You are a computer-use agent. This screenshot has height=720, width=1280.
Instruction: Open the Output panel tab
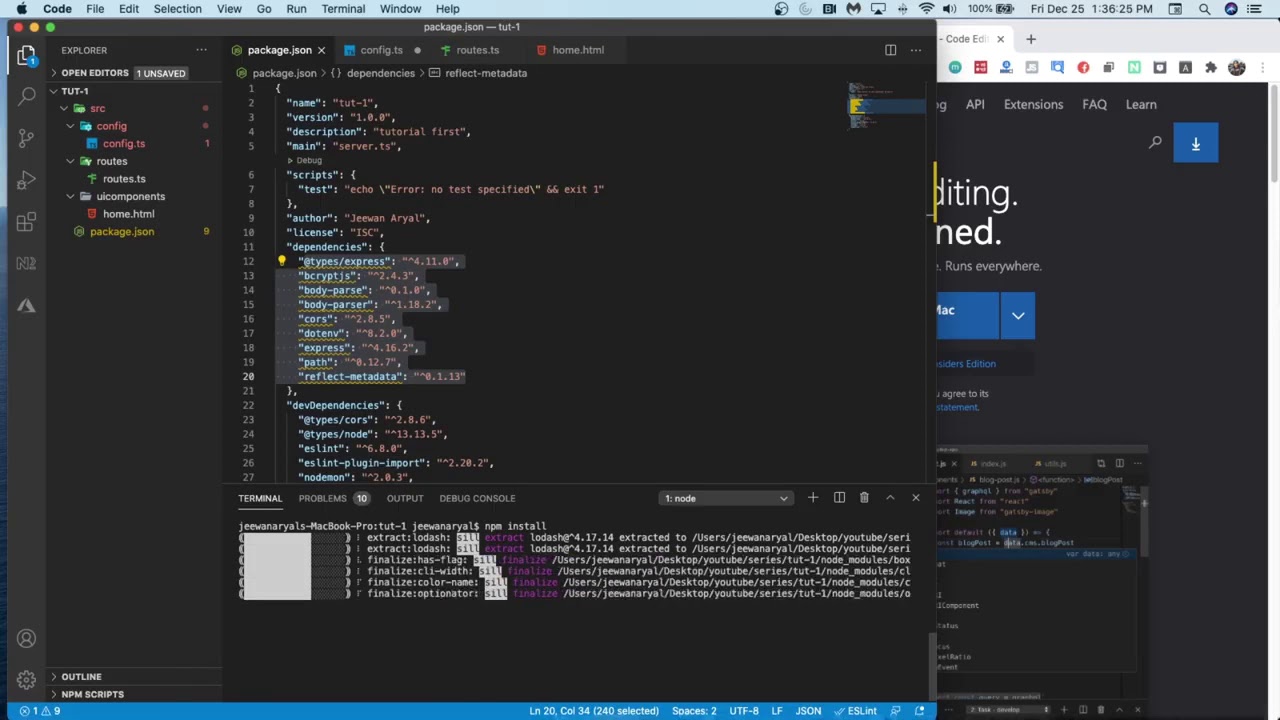click(x=405, y=498)
